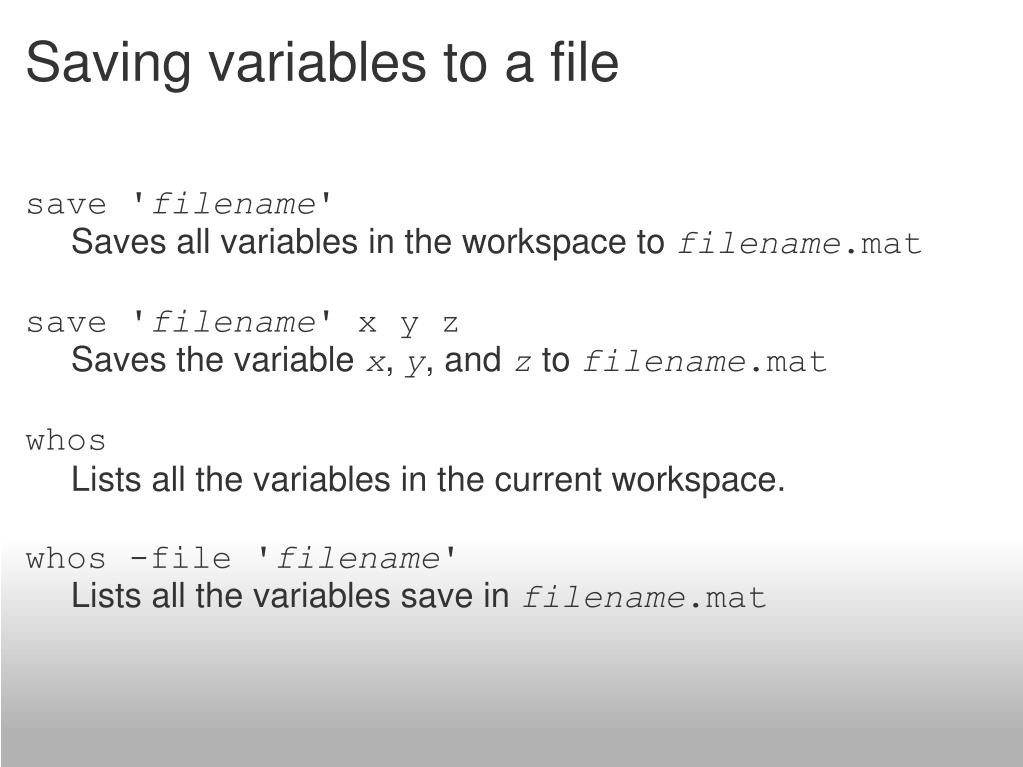This screenshot has width=1023, height=767.
Task: Click the command save 'filename' x y z
Action: click(242, 323)
